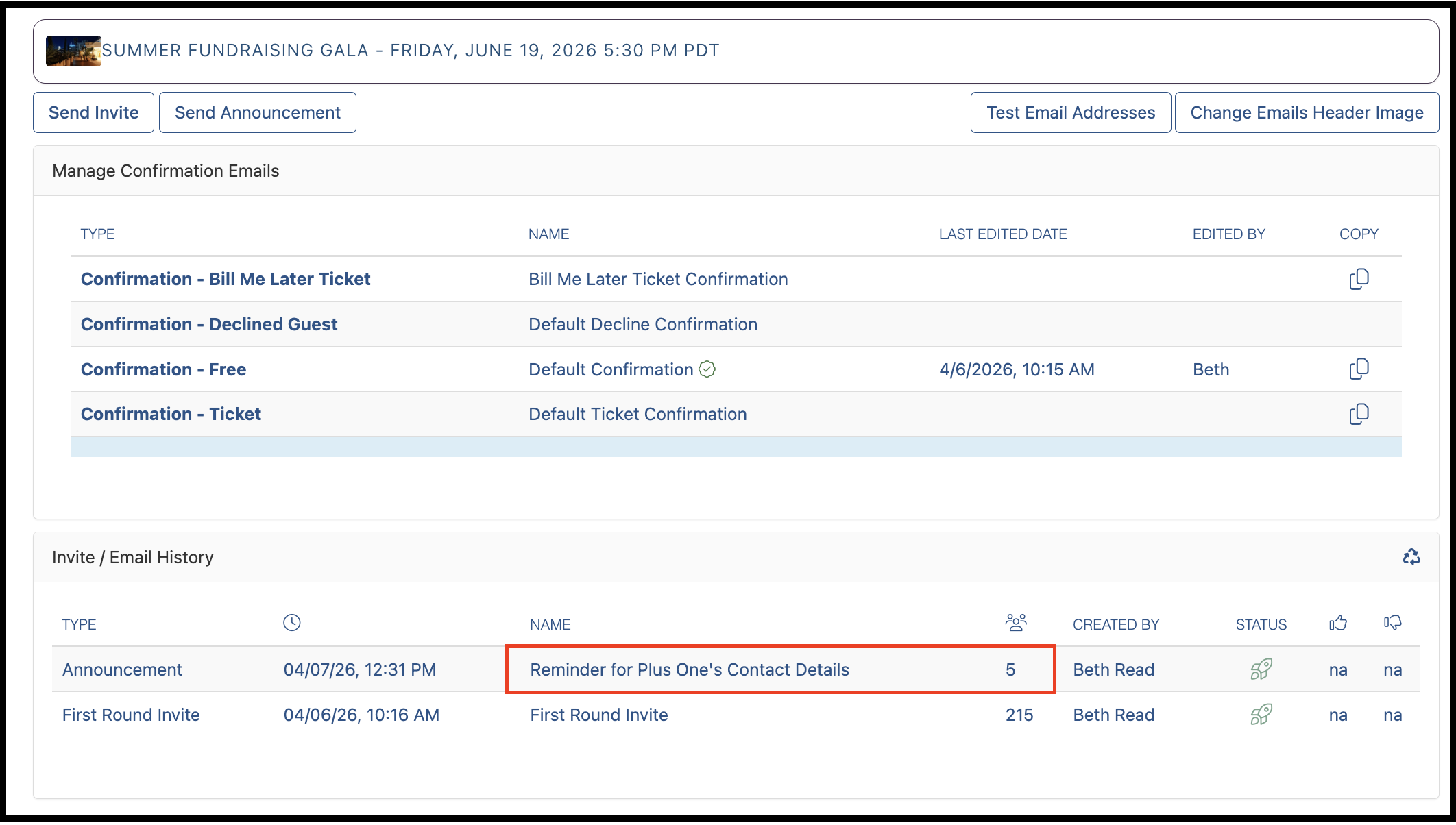Screen dimensions: 1456x825
Task: Click the green check badge beside Default Confirmation
Action: pos(707,369)
